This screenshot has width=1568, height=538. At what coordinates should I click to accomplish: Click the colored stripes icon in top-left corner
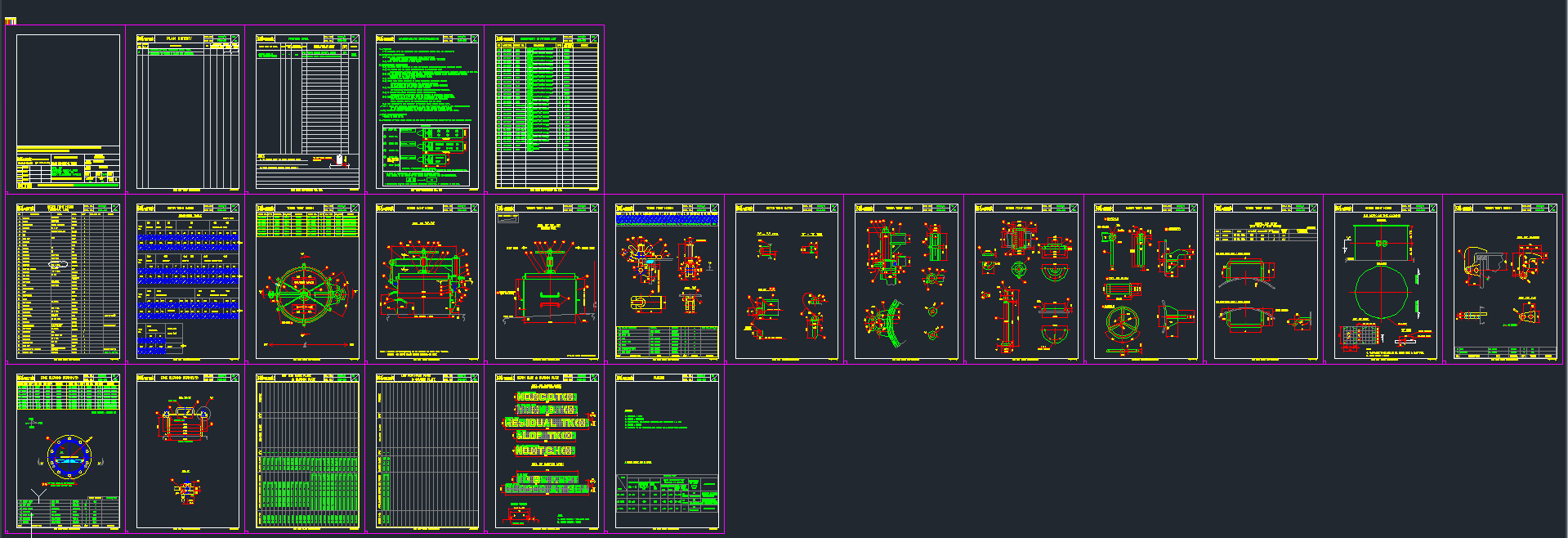pos(11,20)
